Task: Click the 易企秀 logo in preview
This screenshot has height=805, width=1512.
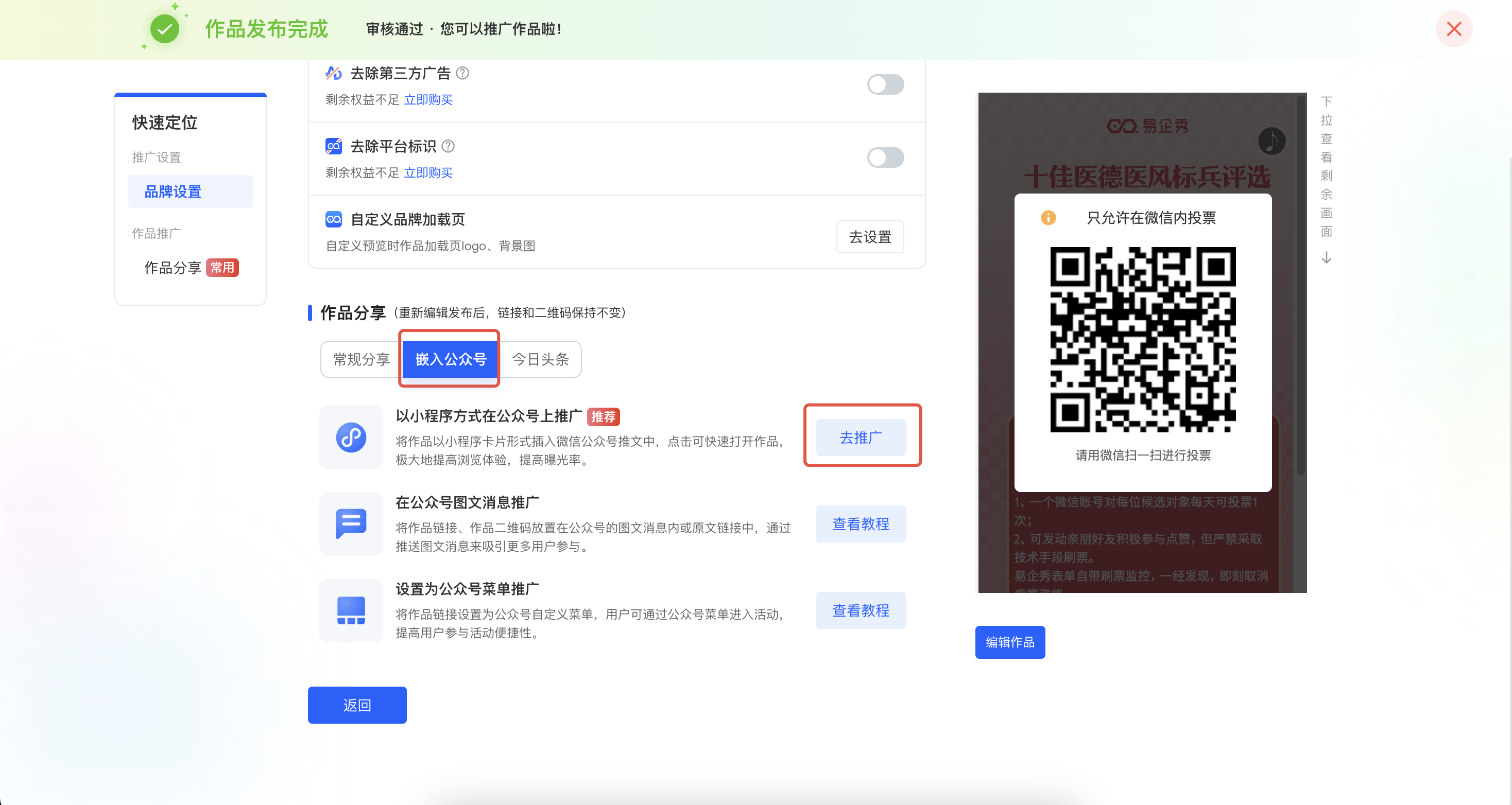Action: click(x=1147, y=126)
